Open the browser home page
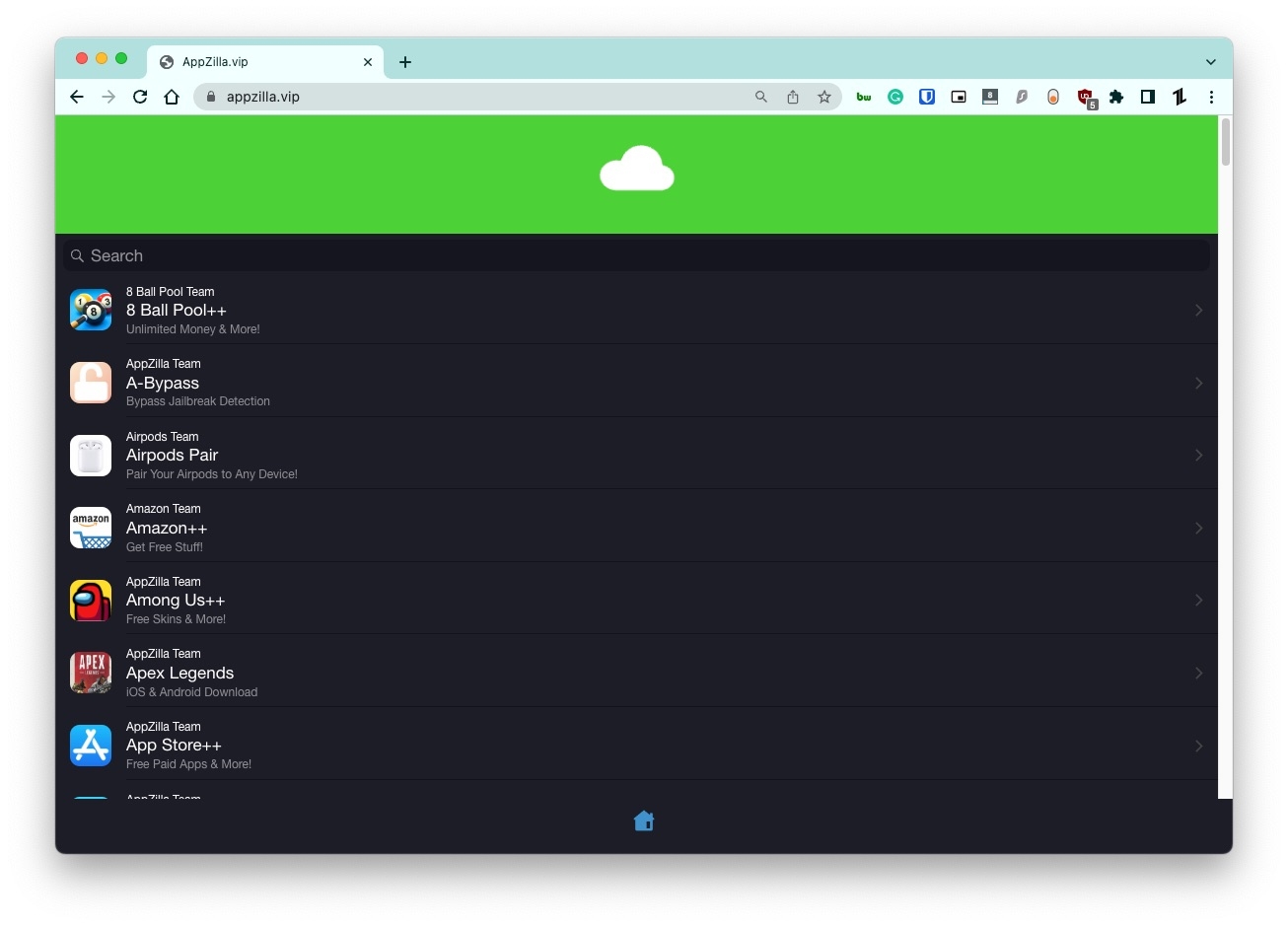 (x=172, y=97)
